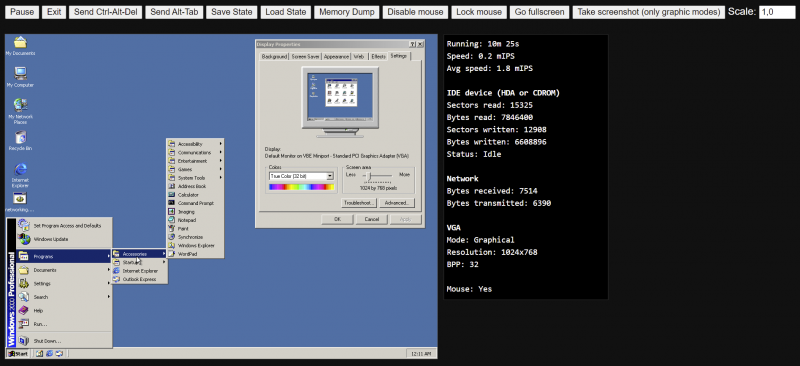Click Accessories in Programs menu
Viewport: 800px width, 366px height.
tap(140, 254)
